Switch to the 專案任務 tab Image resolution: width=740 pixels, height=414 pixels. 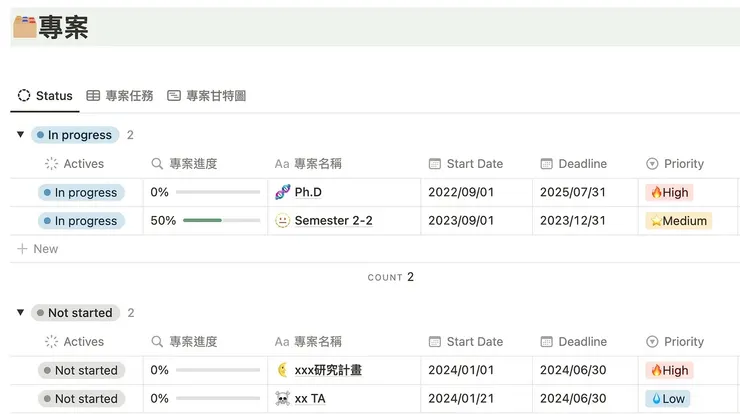pos(120,96)
